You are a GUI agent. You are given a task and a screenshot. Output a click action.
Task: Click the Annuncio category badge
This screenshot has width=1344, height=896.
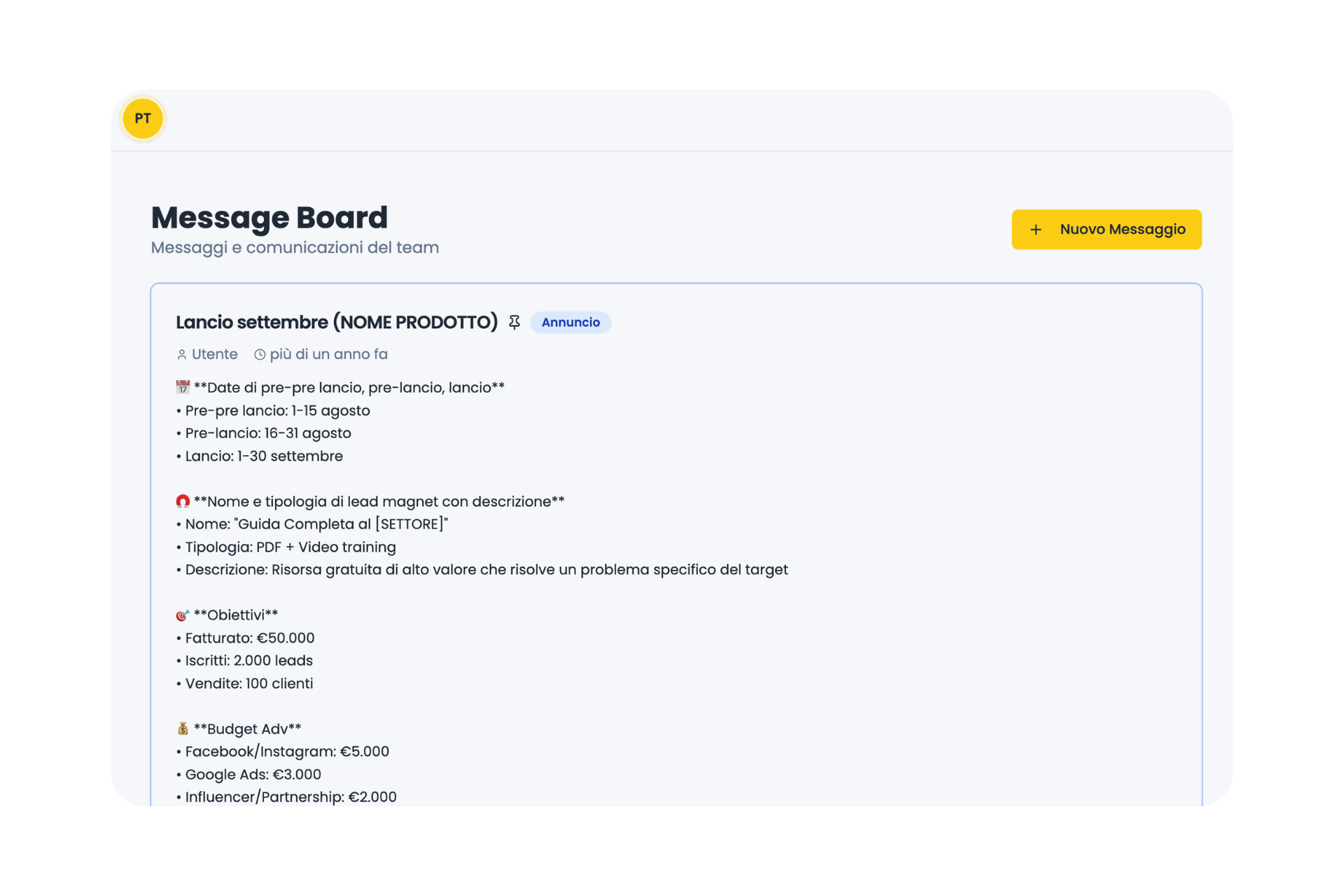(x=570, y=322)
